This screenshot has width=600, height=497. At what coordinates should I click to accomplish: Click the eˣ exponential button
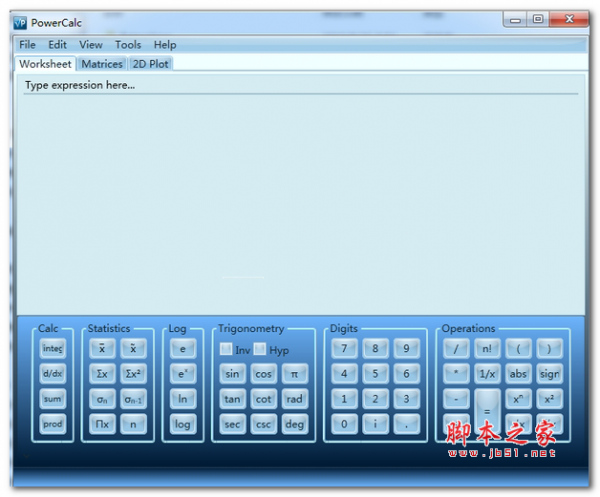[183, 373]
